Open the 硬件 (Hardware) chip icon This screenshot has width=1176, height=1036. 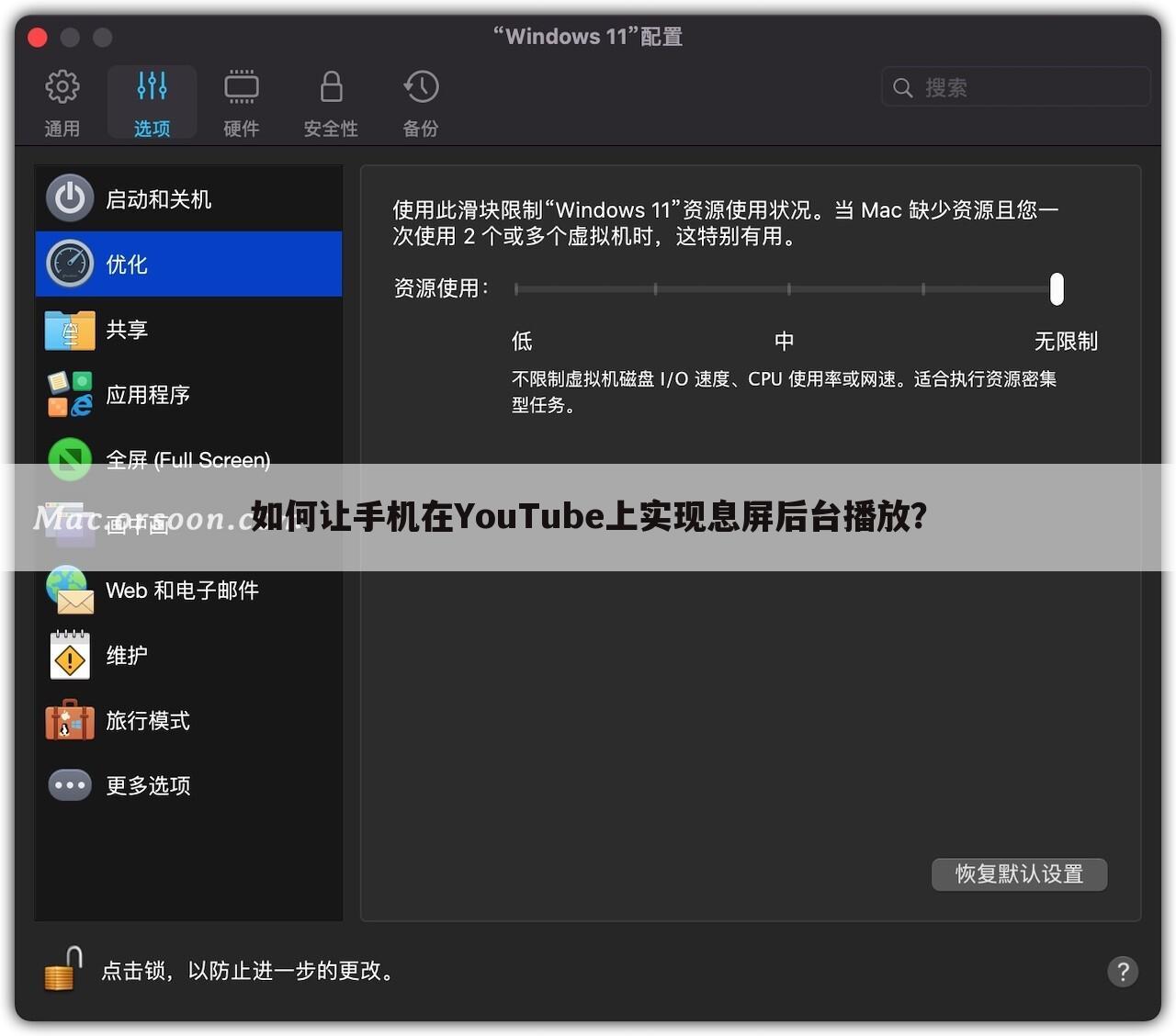(x=242, y=87)
